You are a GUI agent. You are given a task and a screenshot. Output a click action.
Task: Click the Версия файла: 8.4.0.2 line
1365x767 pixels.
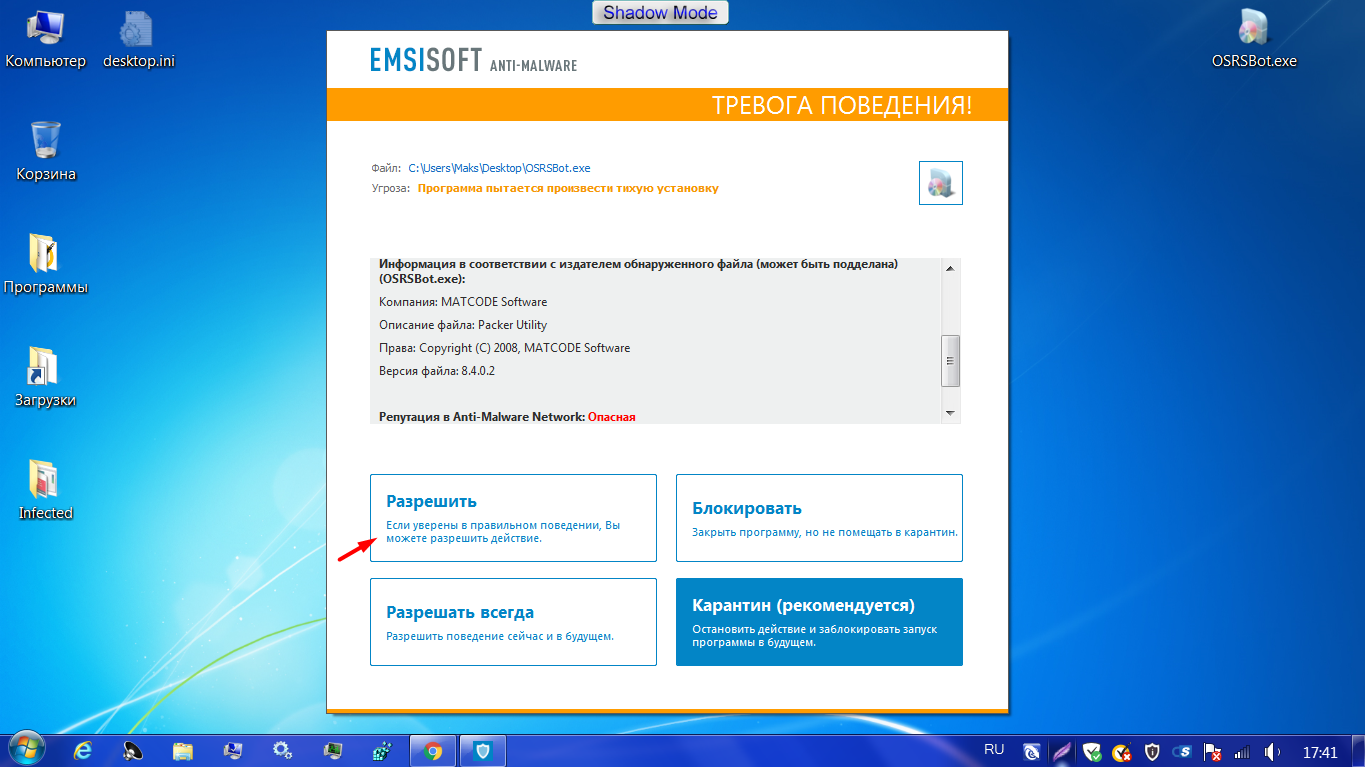(437, 371)
